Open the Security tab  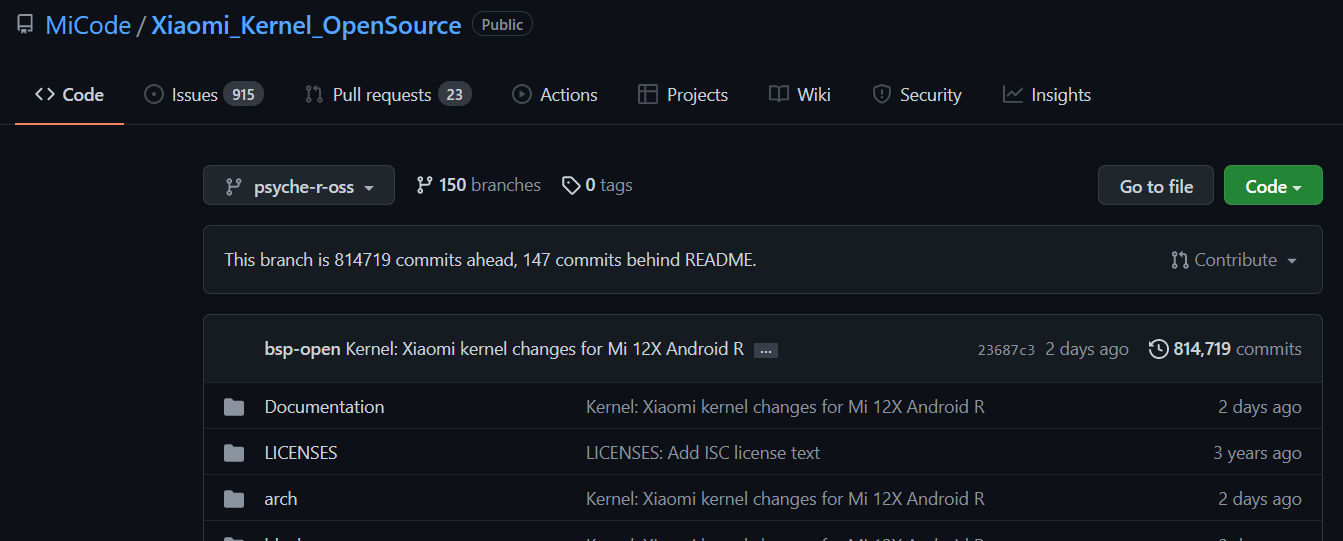point(917,95)
